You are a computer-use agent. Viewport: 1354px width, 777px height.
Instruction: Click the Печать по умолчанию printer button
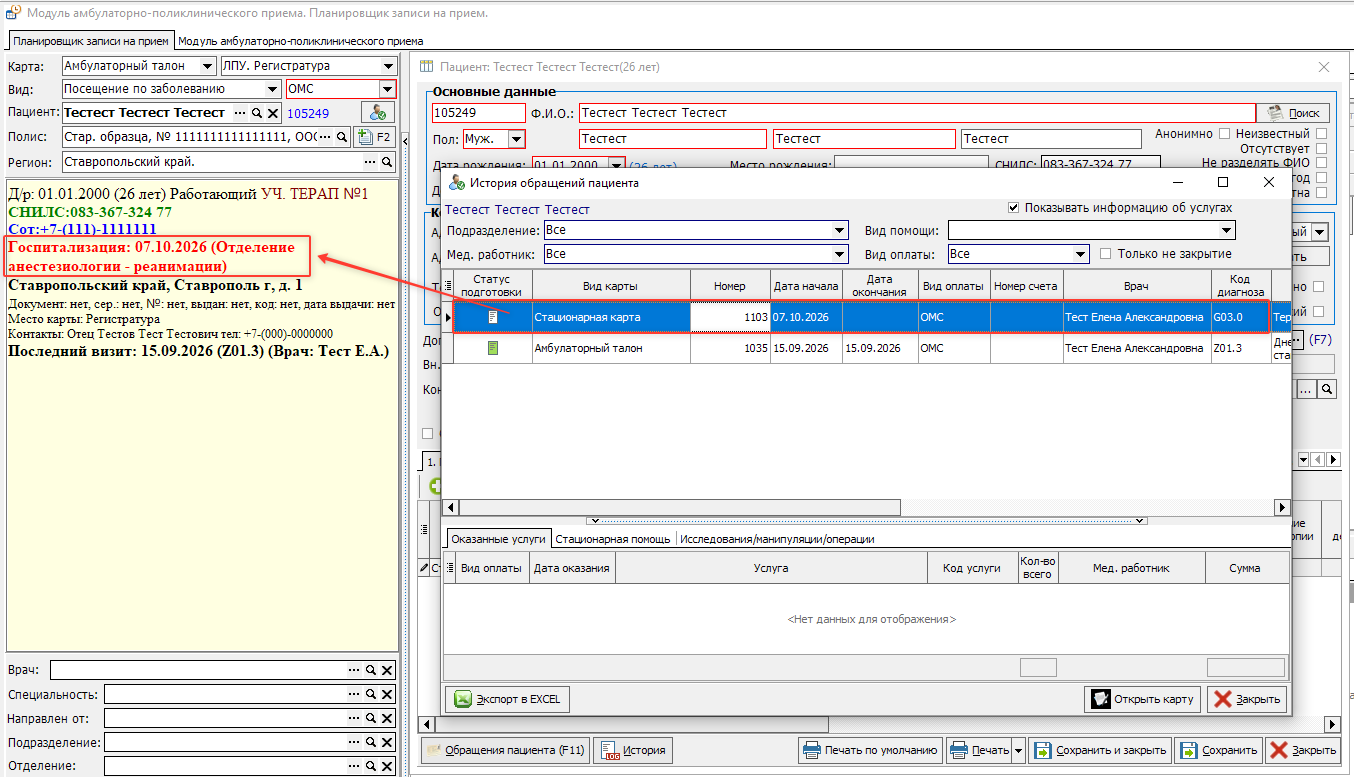point(871,750)
